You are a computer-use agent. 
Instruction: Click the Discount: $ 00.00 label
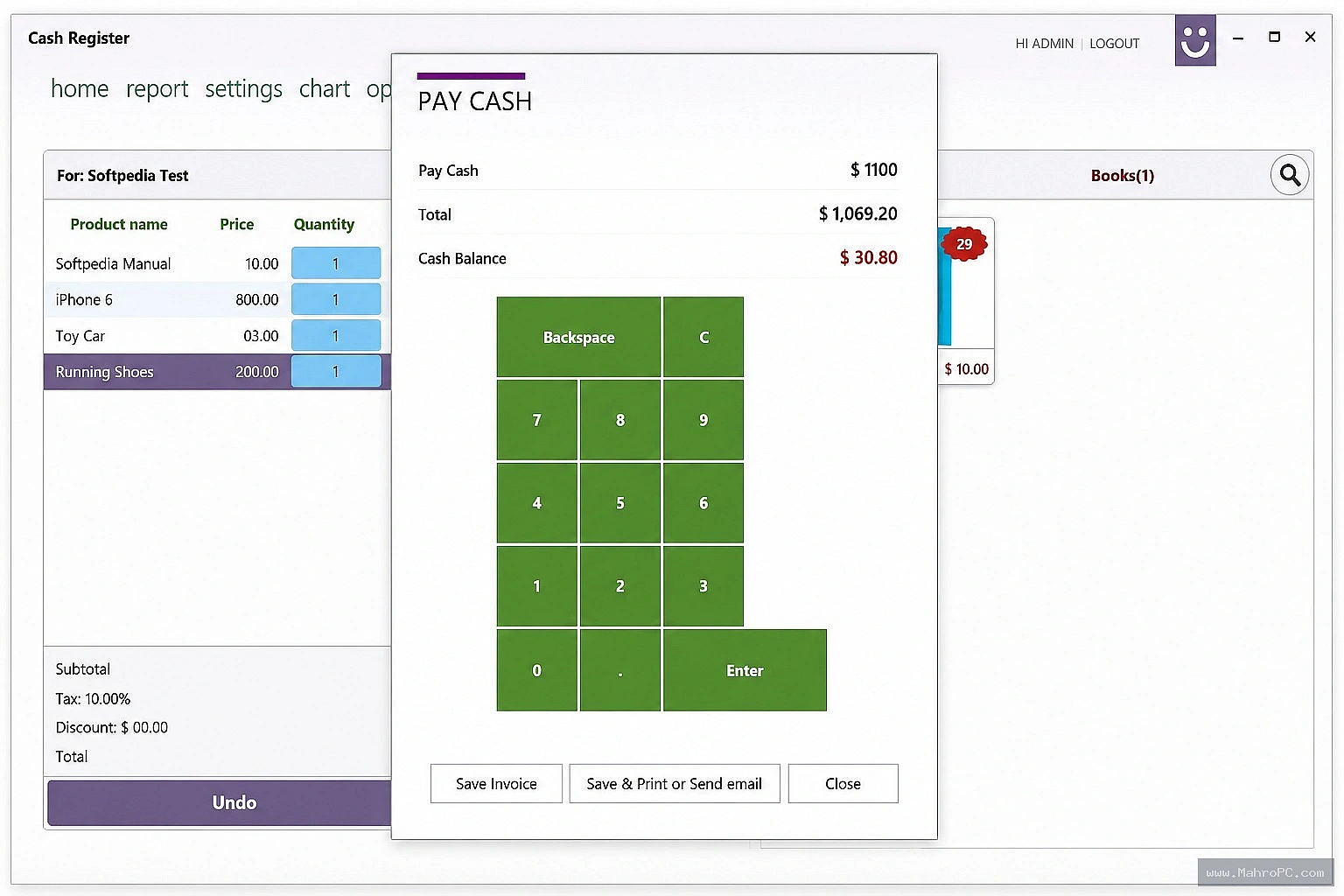[x=112, y=728]
